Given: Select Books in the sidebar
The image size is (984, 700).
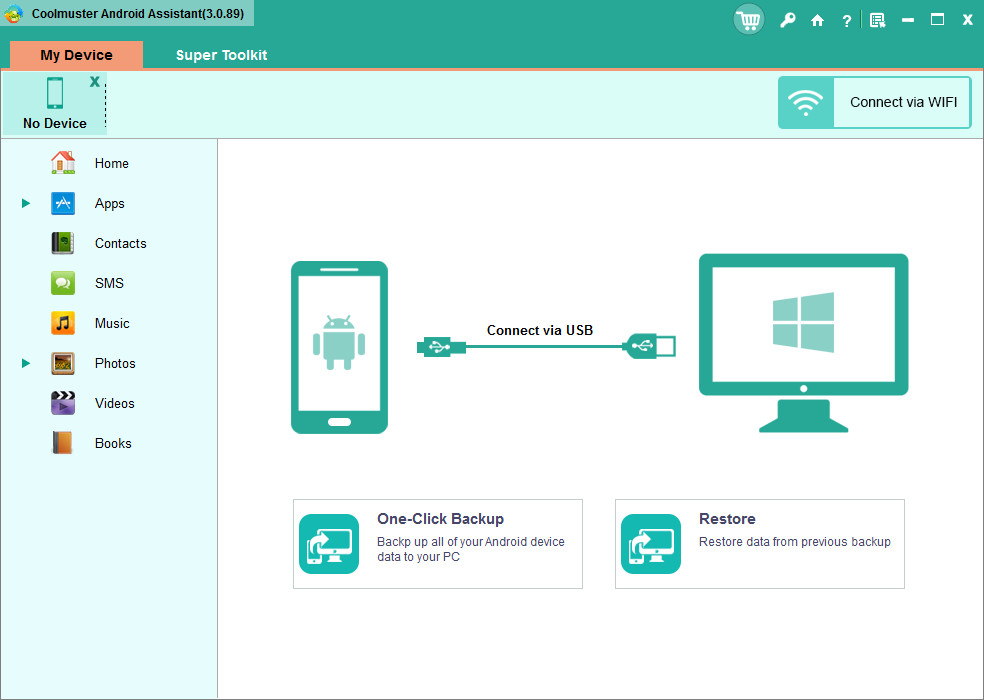Looking at the screenshot, I should pos(113,443).
